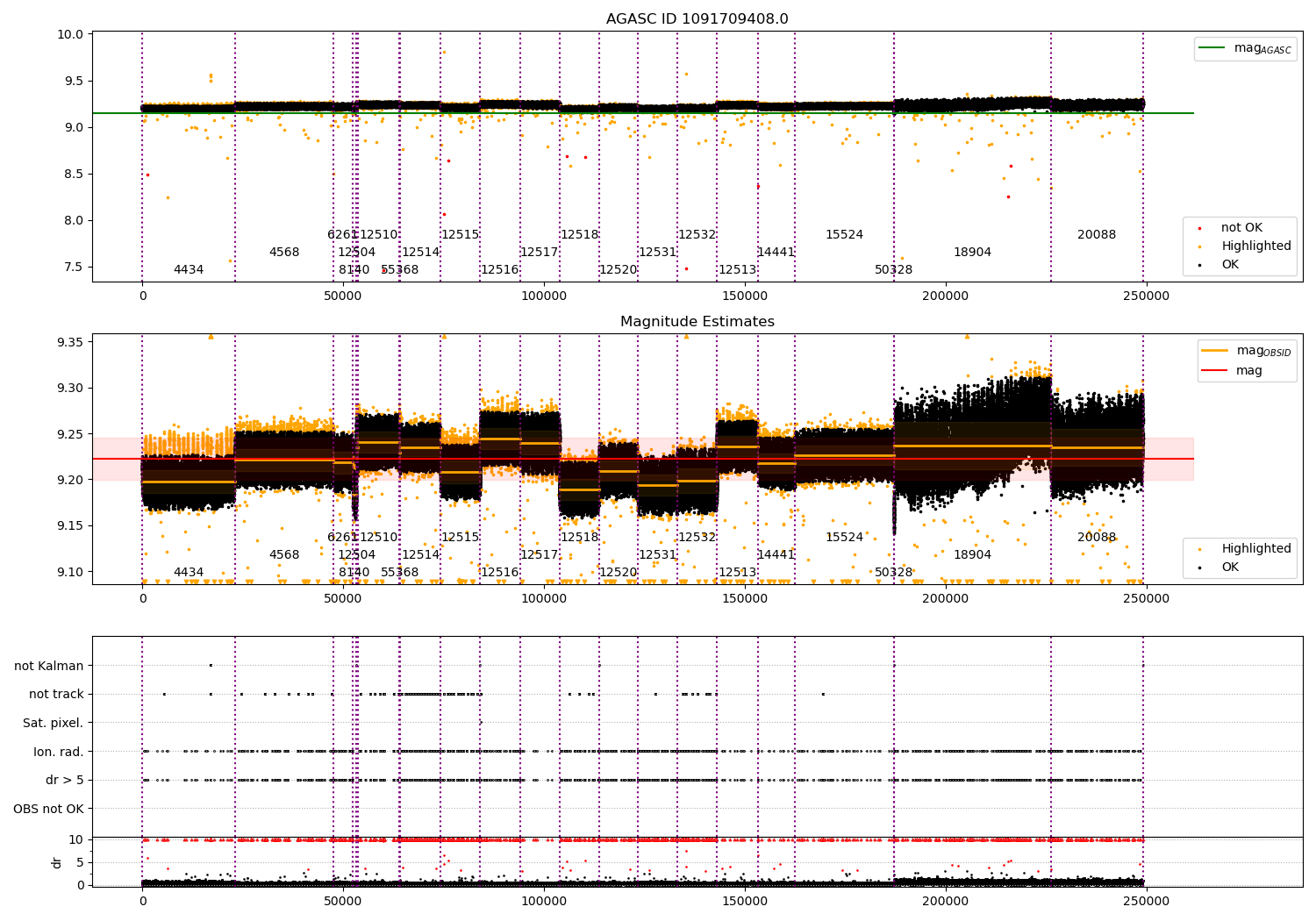Click obsid label 50328 in top plot
The width and height of the screenshot is (1316, 921).
(893, 270)
